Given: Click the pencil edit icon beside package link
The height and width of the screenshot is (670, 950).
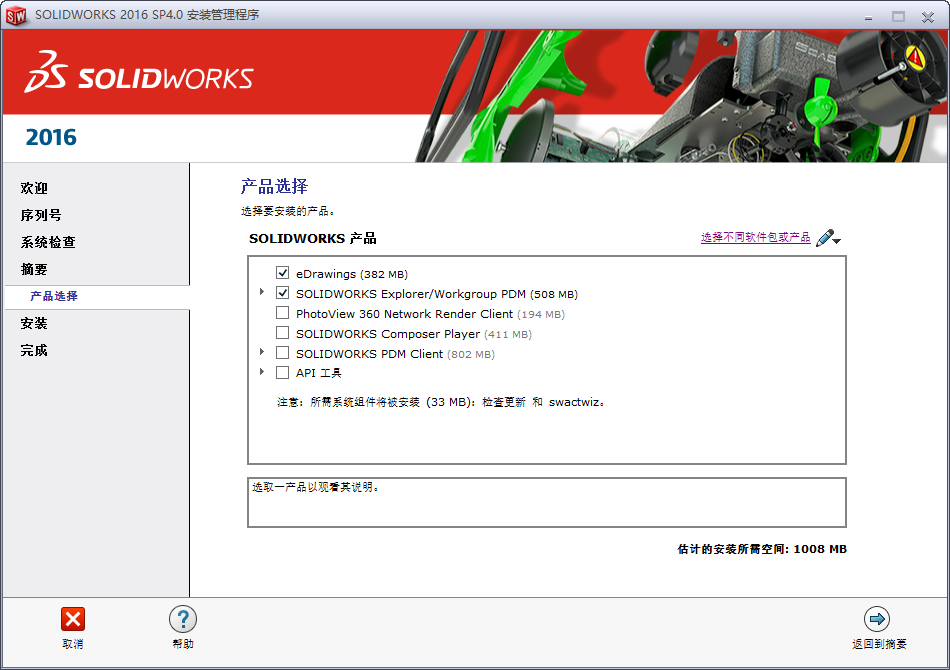Looking at the screenshot, I should pos(824,237).
